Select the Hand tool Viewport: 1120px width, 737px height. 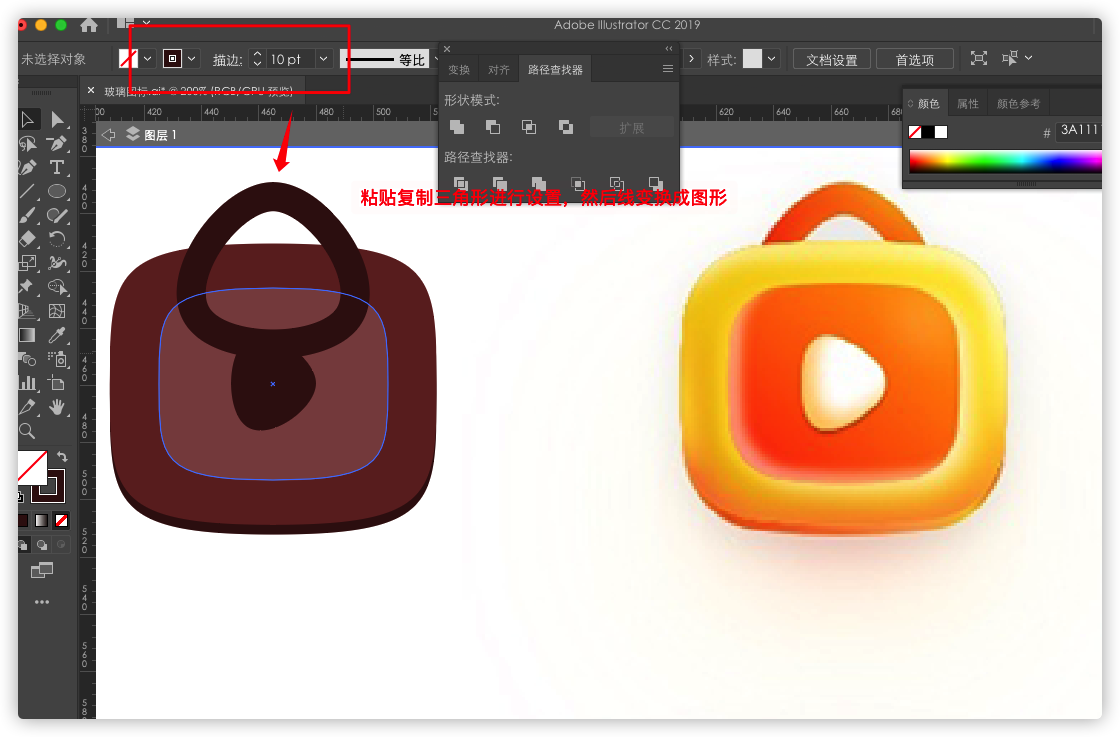57,407
